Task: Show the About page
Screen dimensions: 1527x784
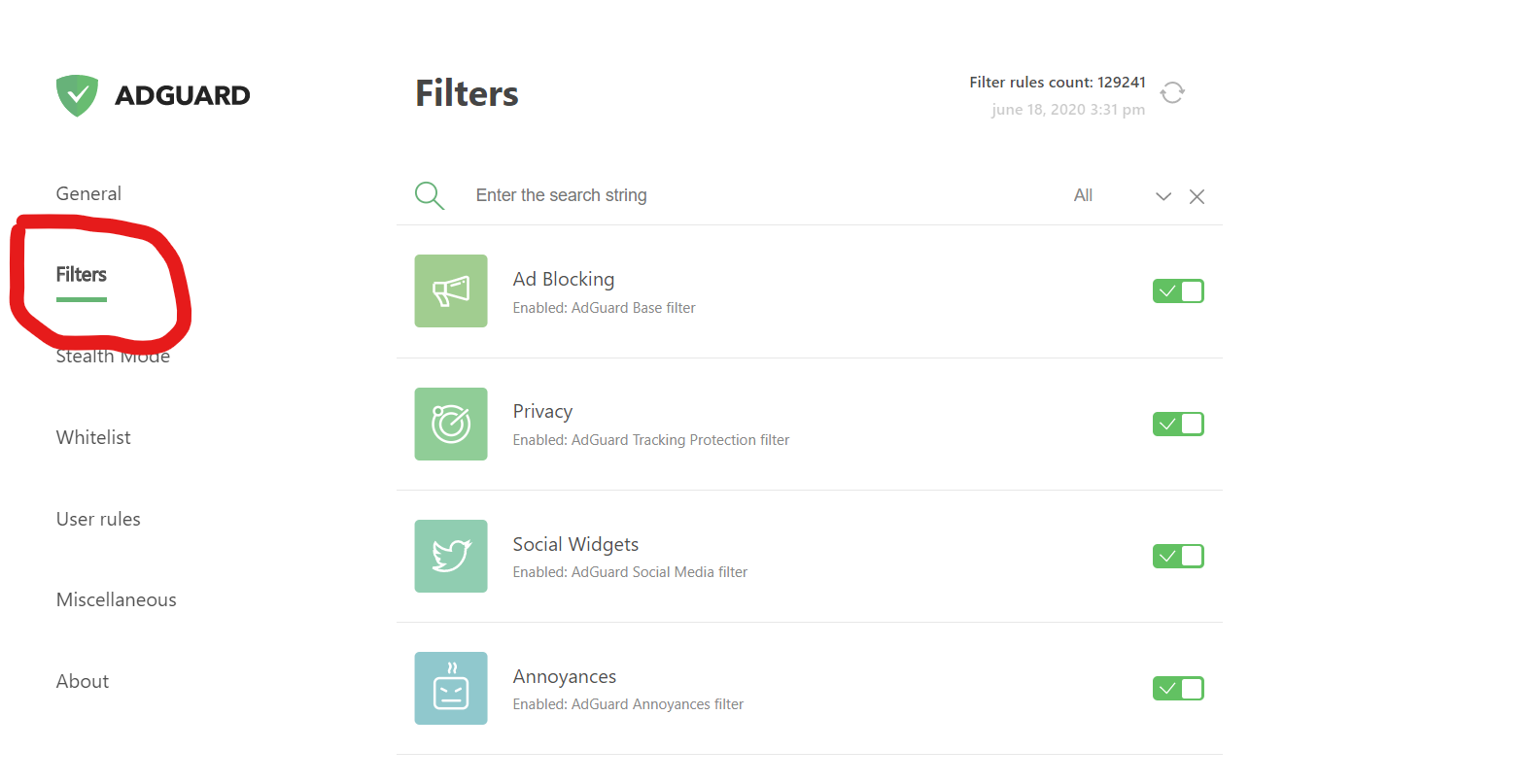Action: (x=83, y=681)
